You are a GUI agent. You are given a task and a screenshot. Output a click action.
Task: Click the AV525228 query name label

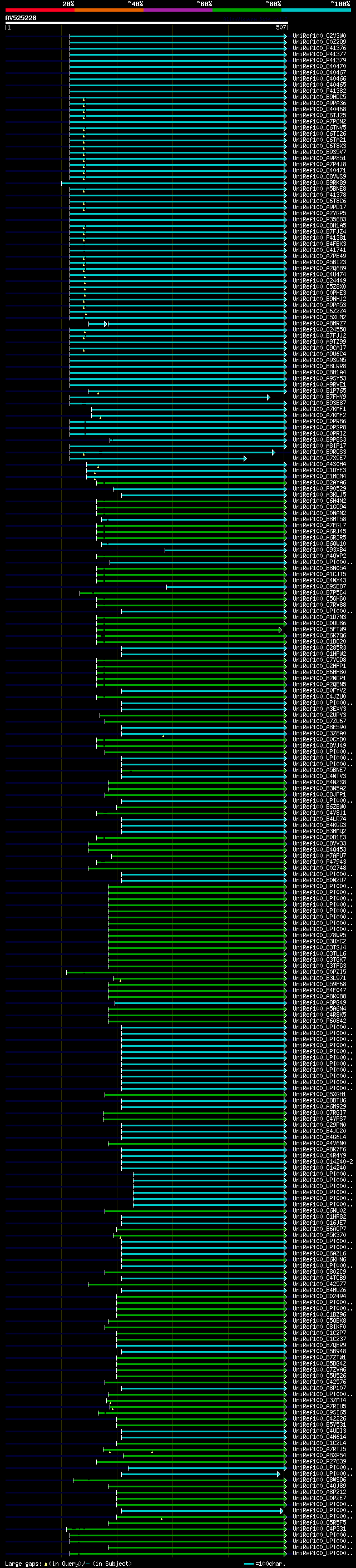[x=21, y=18]
